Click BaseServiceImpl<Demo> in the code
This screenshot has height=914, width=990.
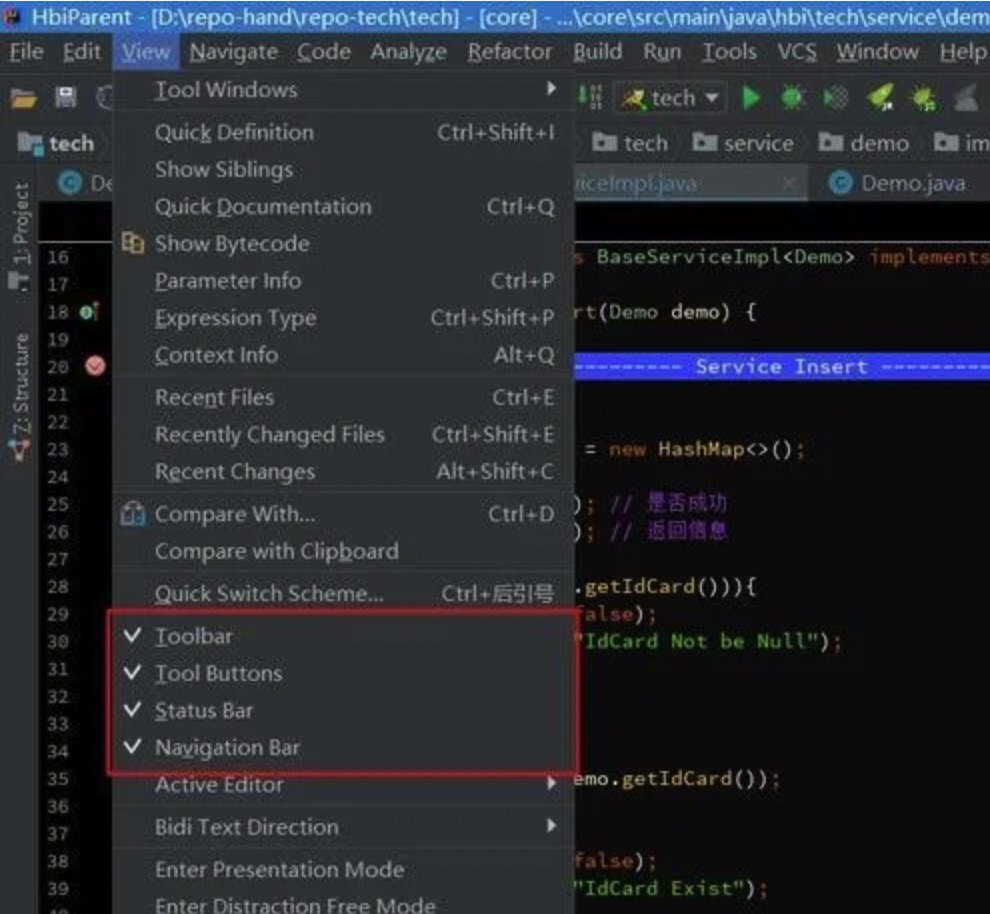(x=725, y=258)
